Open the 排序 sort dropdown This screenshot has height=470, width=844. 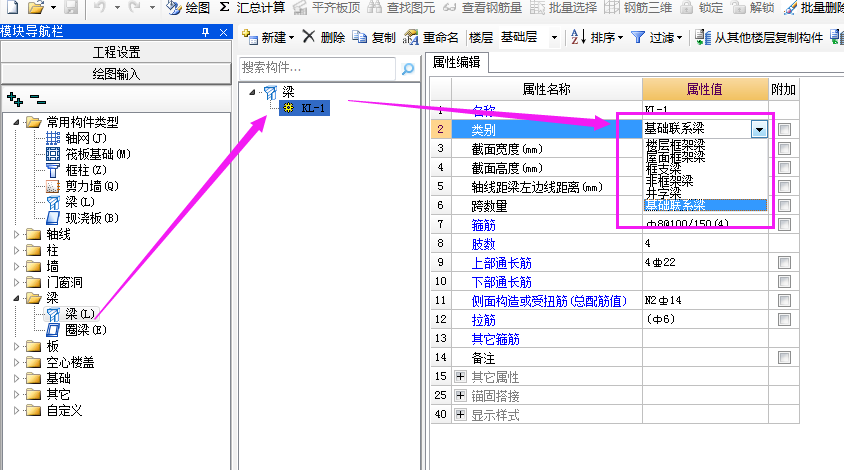pyautogui.click(x=596, y=37)
